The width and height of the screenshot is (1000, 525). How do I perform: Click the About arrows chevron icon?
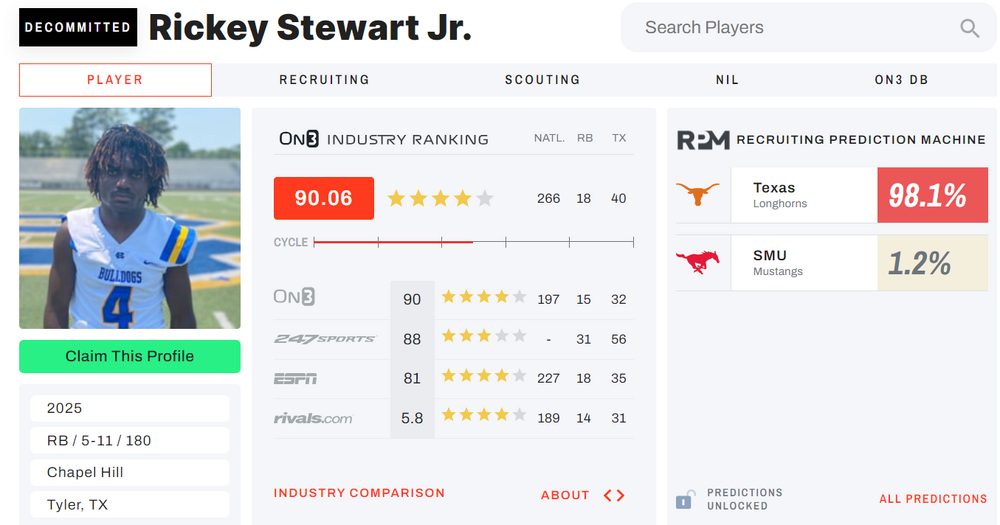pyautogui.click(x=614, y=495)
